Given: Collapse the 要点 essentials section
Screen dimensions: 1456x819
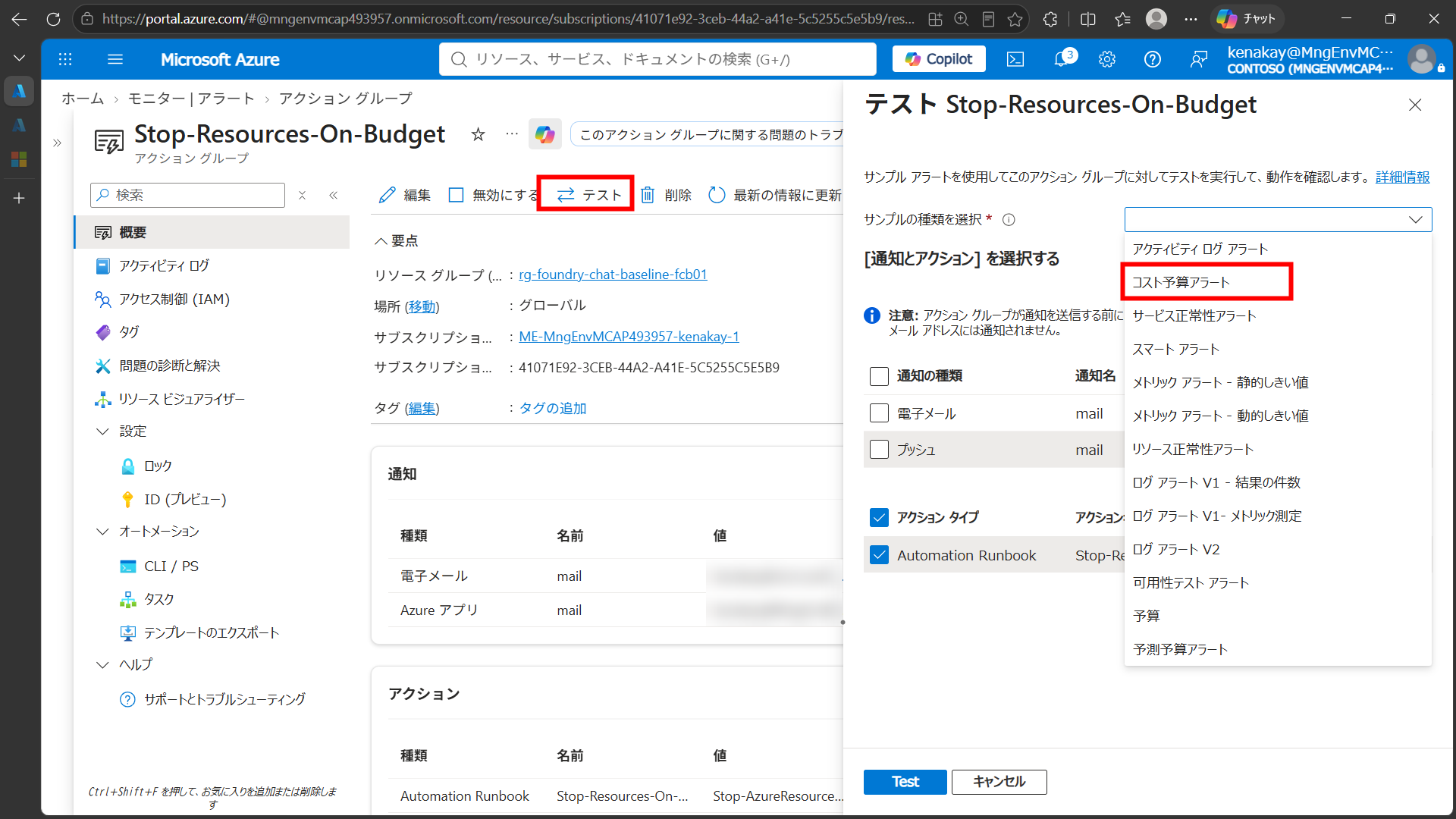Looking at the screenshot, I should coord(396,241).
